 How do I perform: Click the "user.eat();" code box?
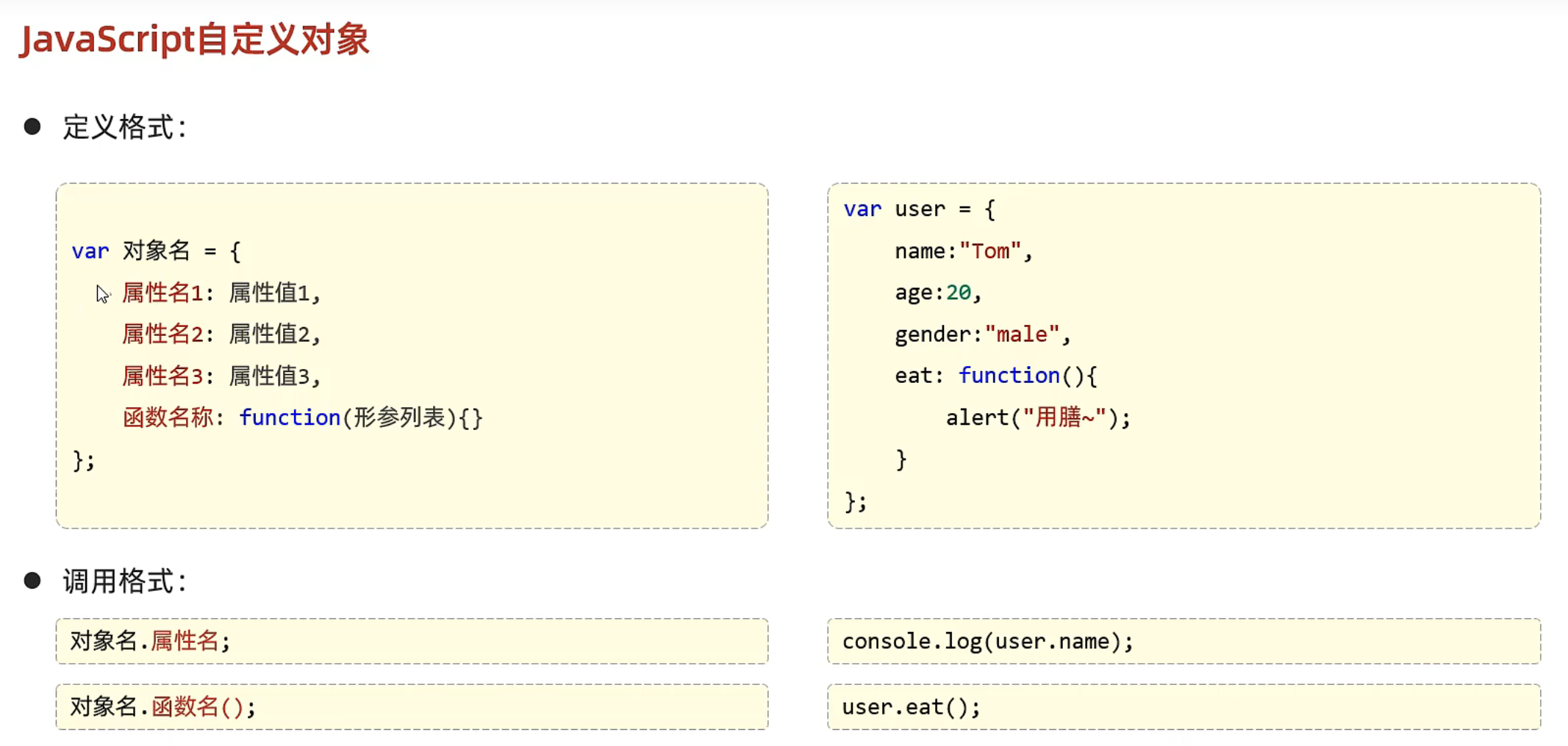(1184, 707)
